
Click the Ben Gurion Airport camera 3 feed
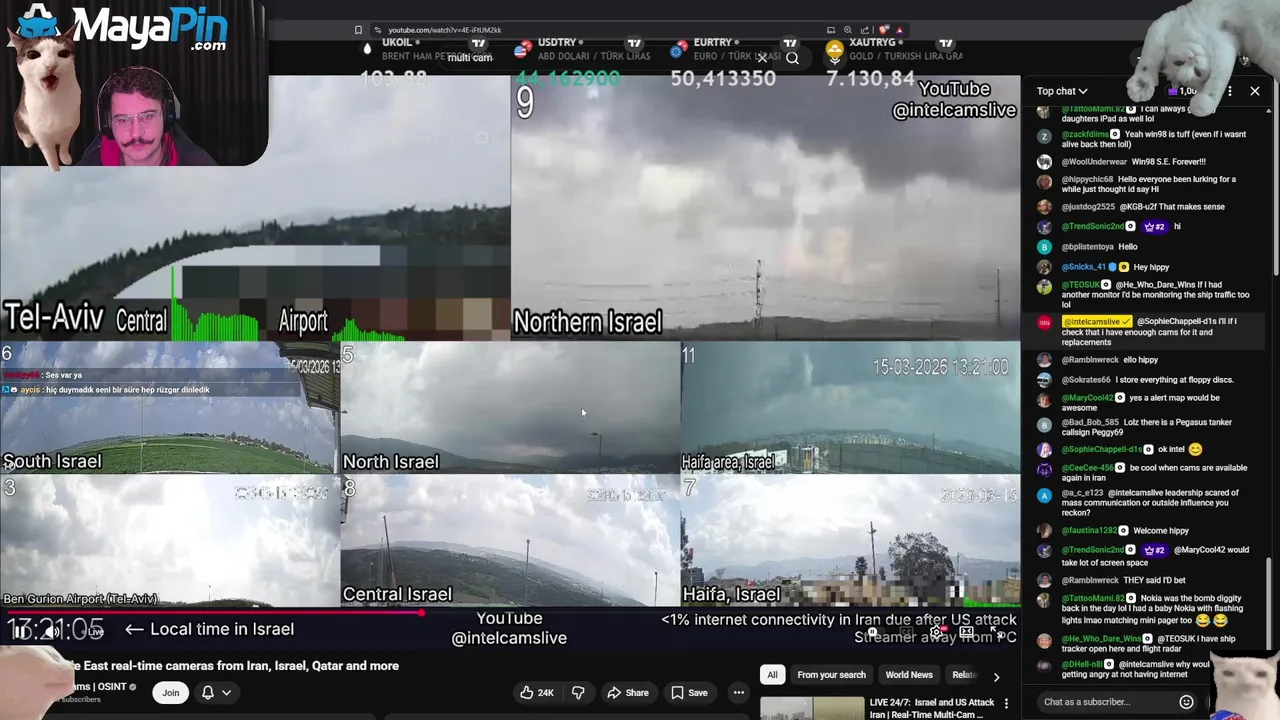(169, 541)
